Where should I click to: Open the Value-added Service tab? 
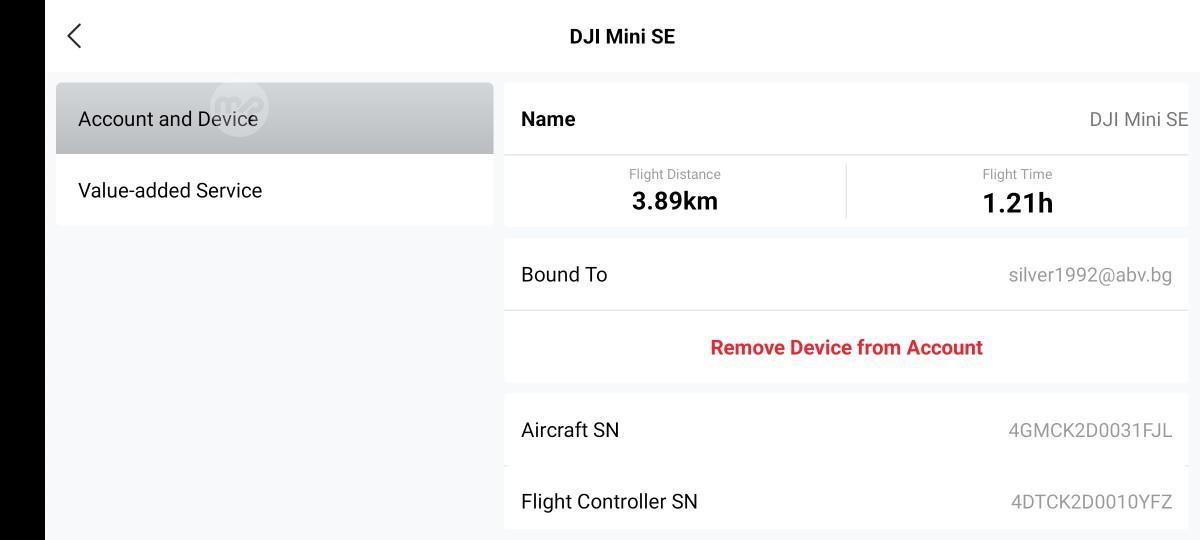pos(170,191)
